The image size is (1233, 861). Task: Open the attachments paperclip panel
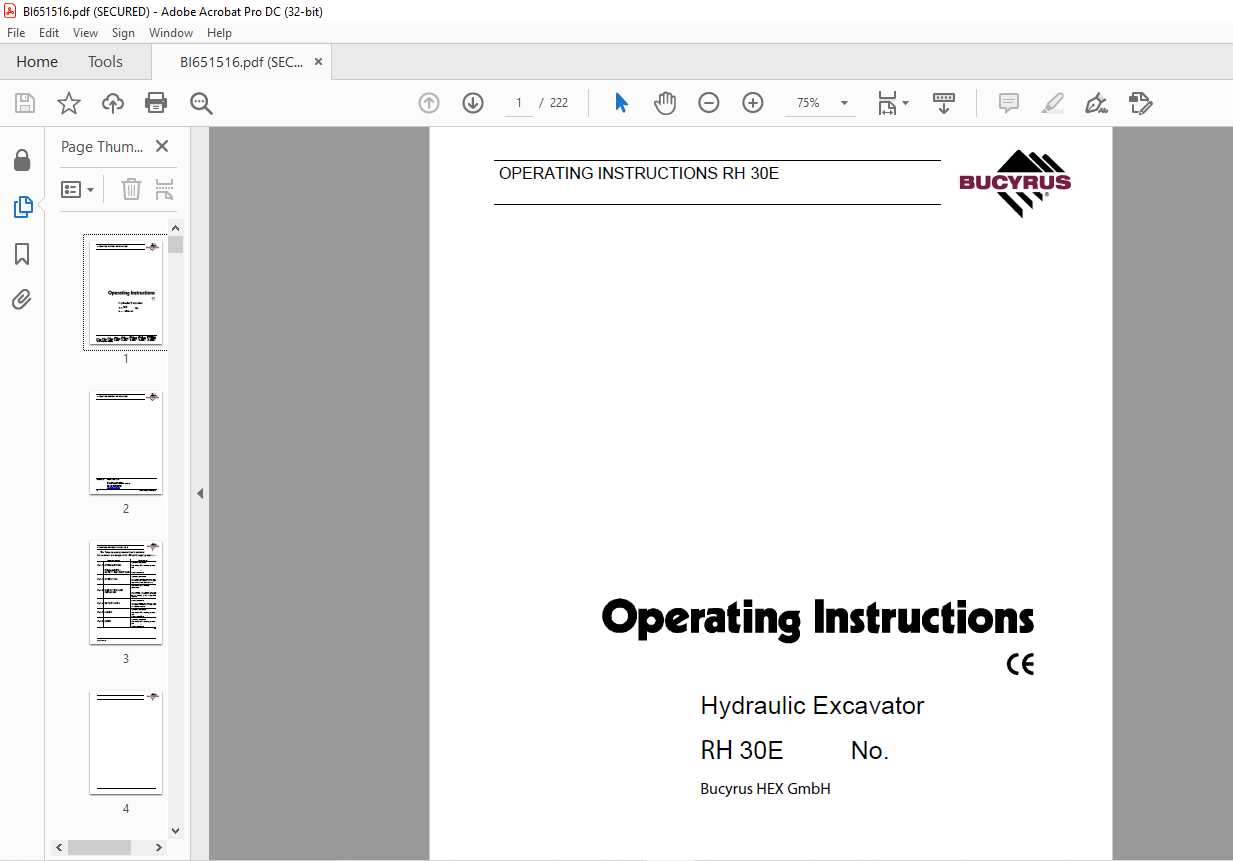(x=22, y=299)
